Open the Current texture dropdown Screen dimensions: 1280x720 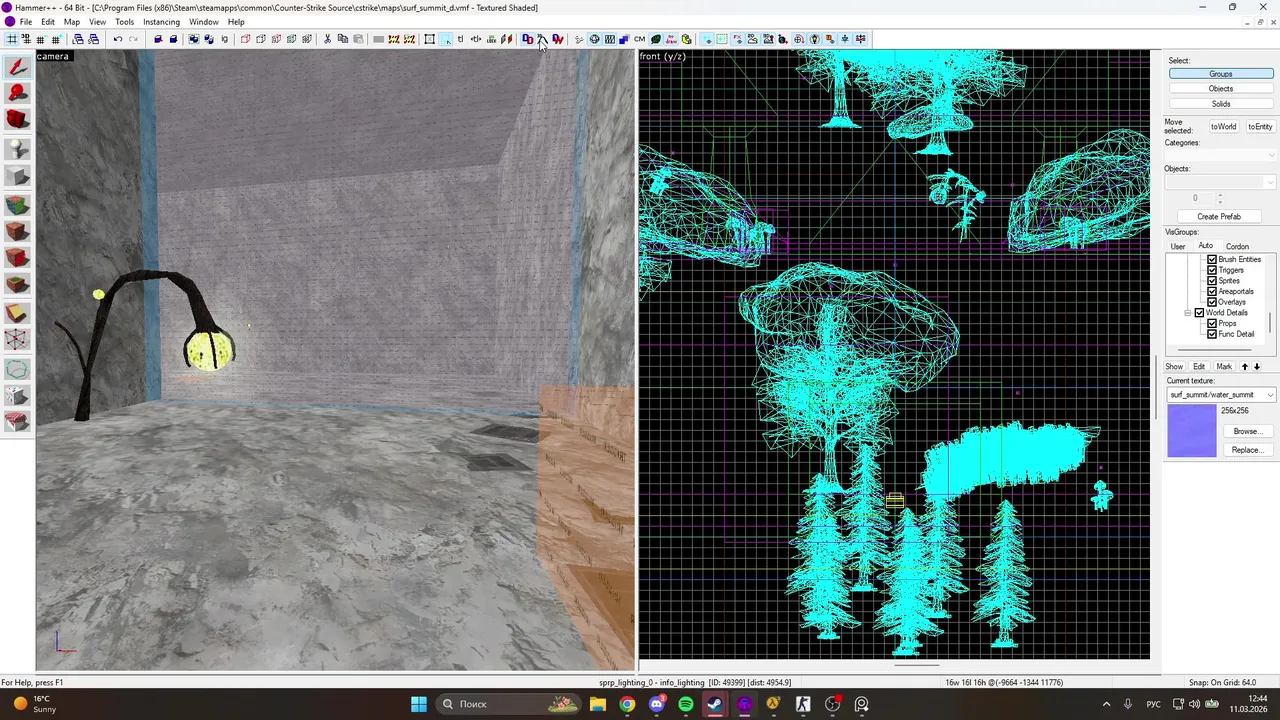click(1221, 395)
